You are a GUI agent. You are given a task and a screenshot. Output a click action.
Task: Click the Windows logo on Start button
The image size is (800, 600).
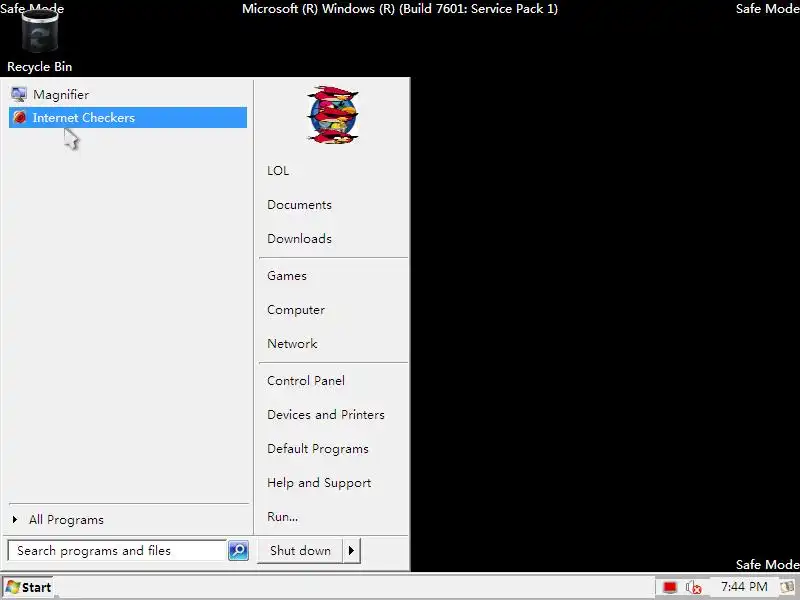coord(13,587)
